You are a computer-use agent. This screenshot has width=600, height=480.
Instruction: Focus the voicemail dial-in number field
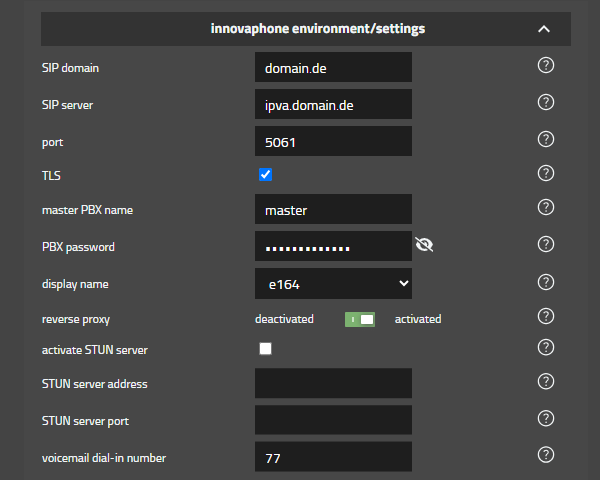pyautogui.click(x=333, y=457)
